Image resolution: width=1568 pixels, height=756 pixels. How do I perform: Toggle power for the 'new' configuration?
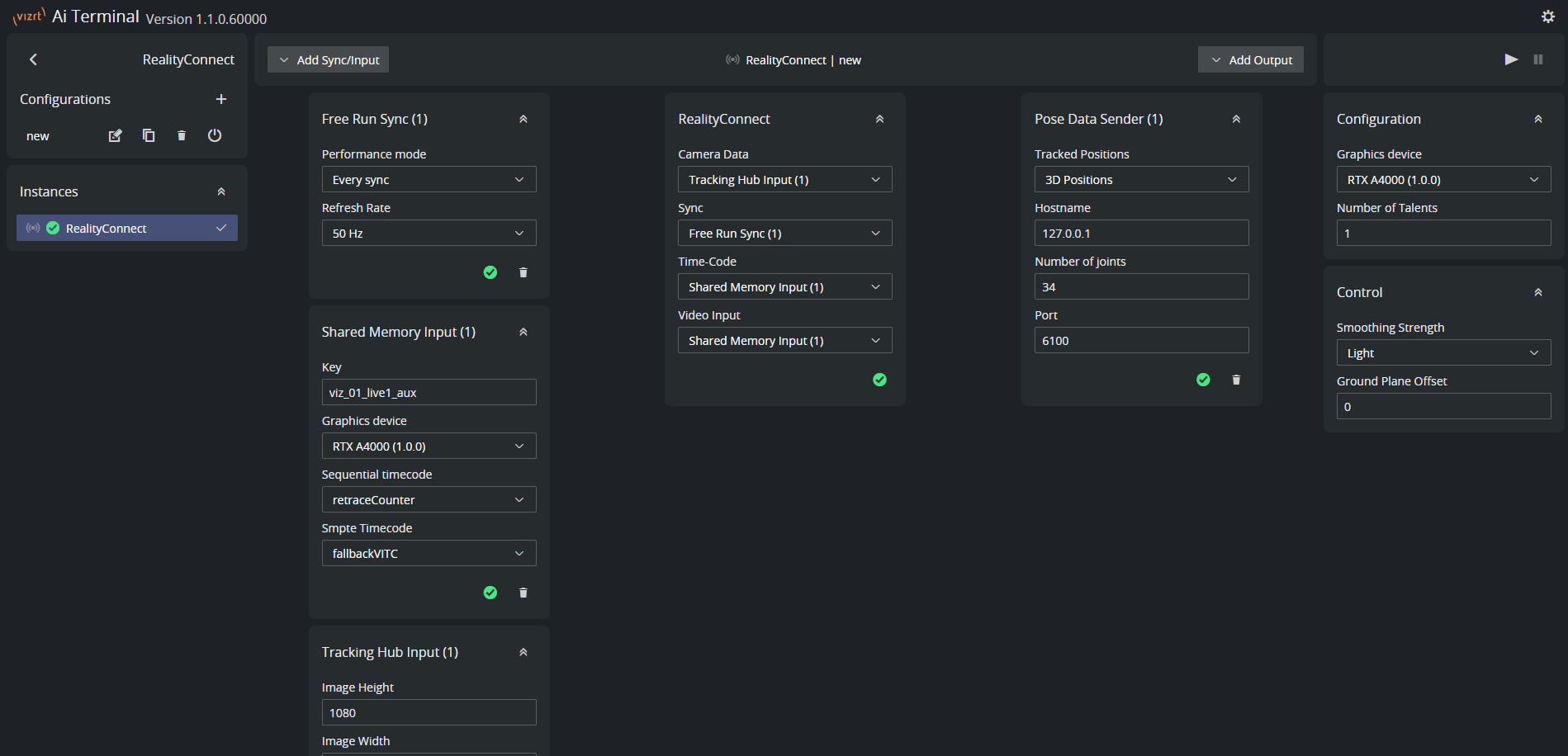point(215,135)
